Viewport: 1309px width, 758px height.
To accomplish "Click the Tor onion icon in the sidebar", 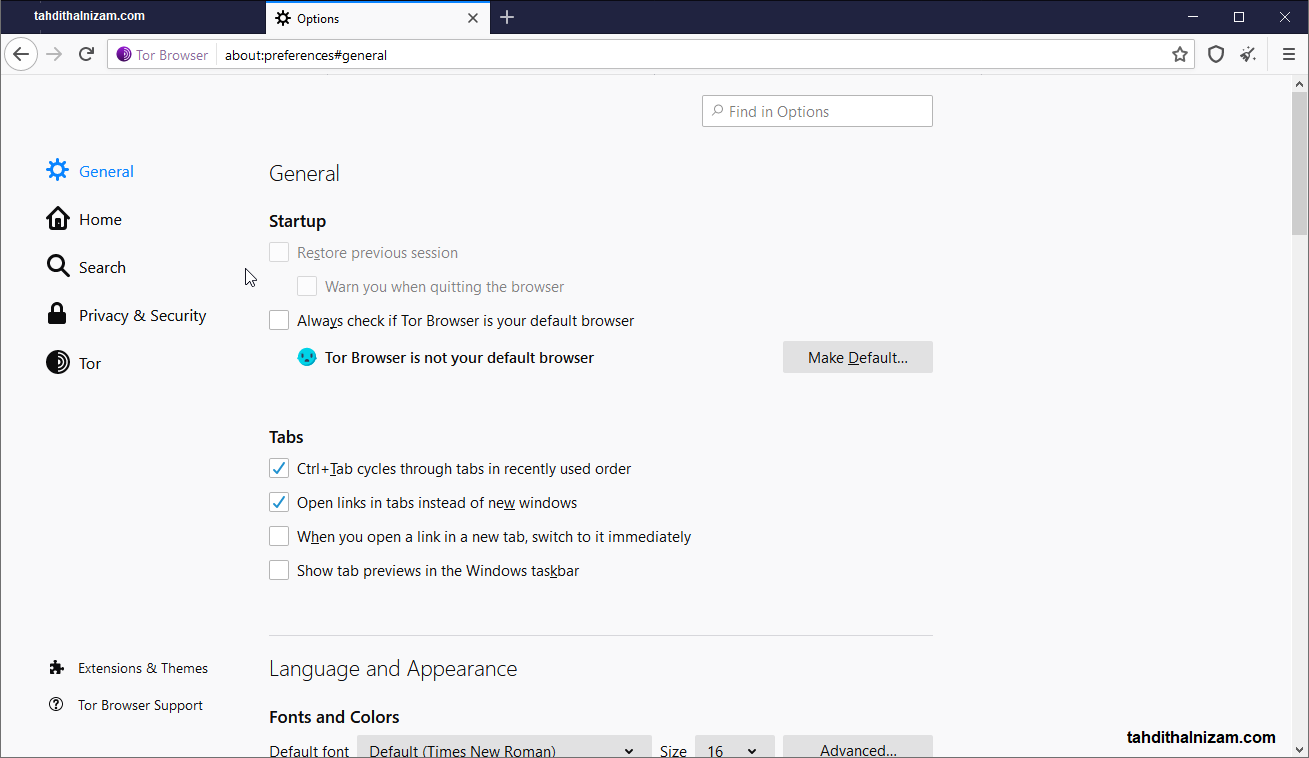I will (x=58, y=362).
